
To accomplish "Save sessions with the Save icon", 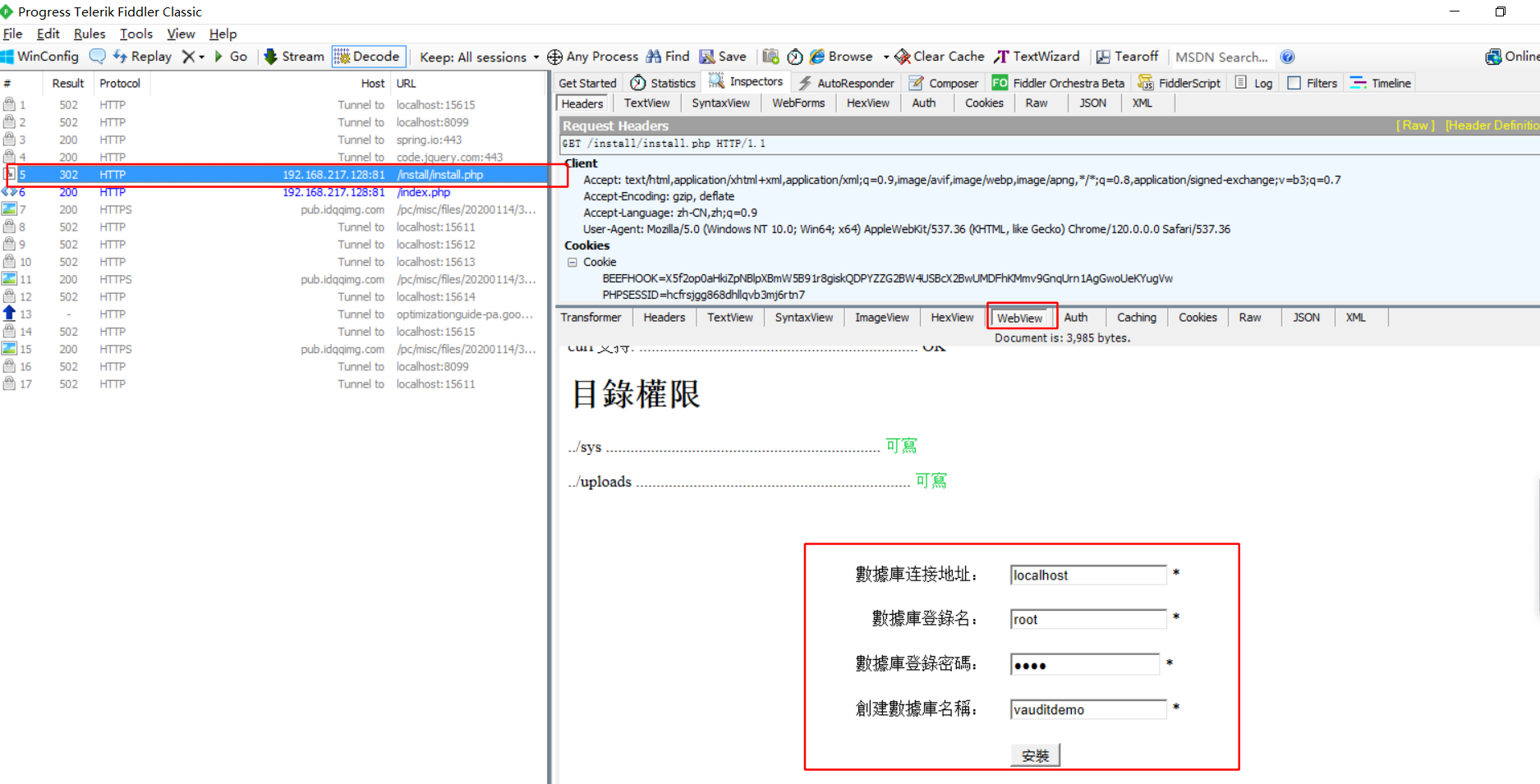I will pos(723,57).
